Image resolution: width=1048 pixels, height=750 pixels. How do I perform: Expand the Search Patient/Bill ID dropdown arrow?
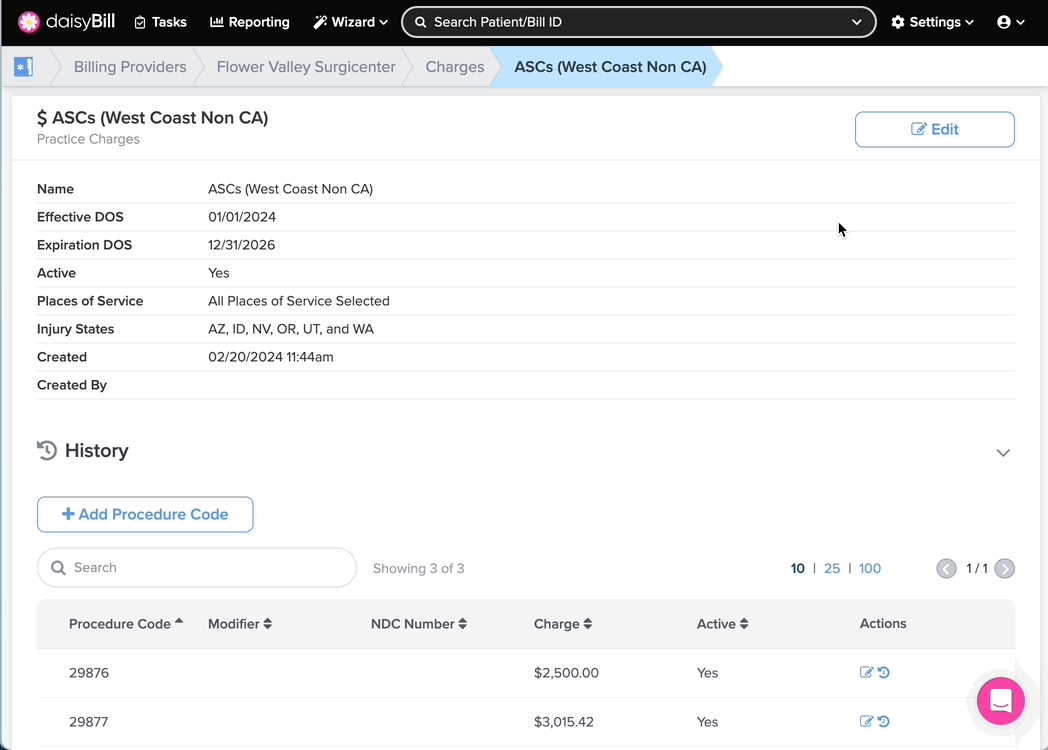click(857, 22)
